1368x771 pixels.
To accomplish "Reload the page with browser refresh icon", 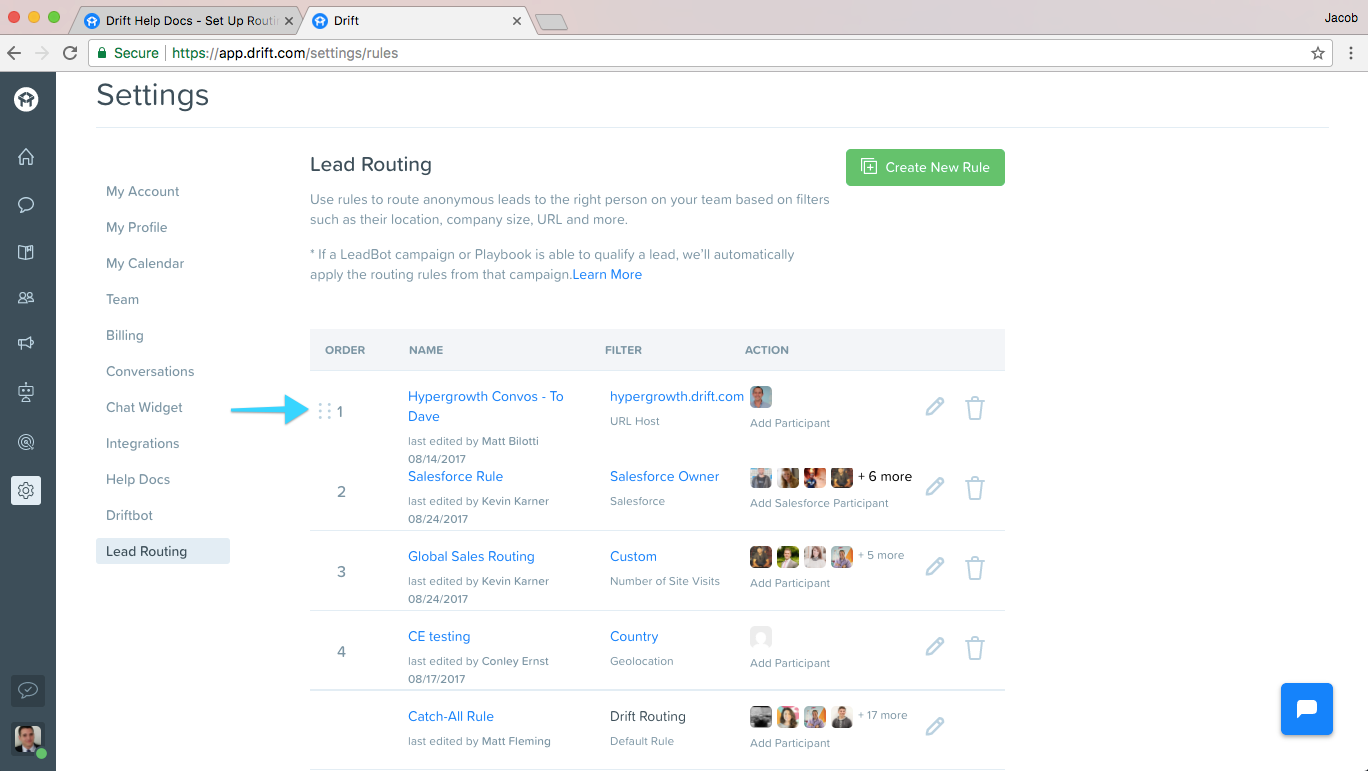I will (x=70, y=53).
